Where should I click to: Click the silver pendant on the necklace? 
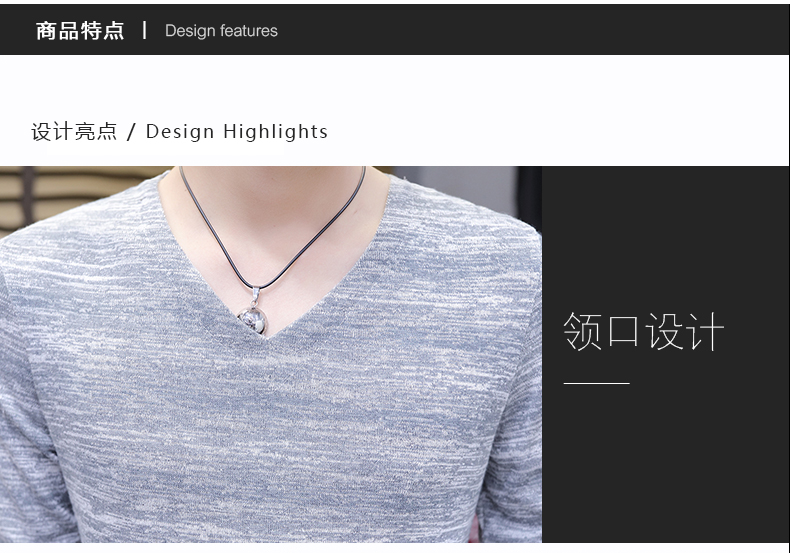pyautogui.click(x=248, y=324)
